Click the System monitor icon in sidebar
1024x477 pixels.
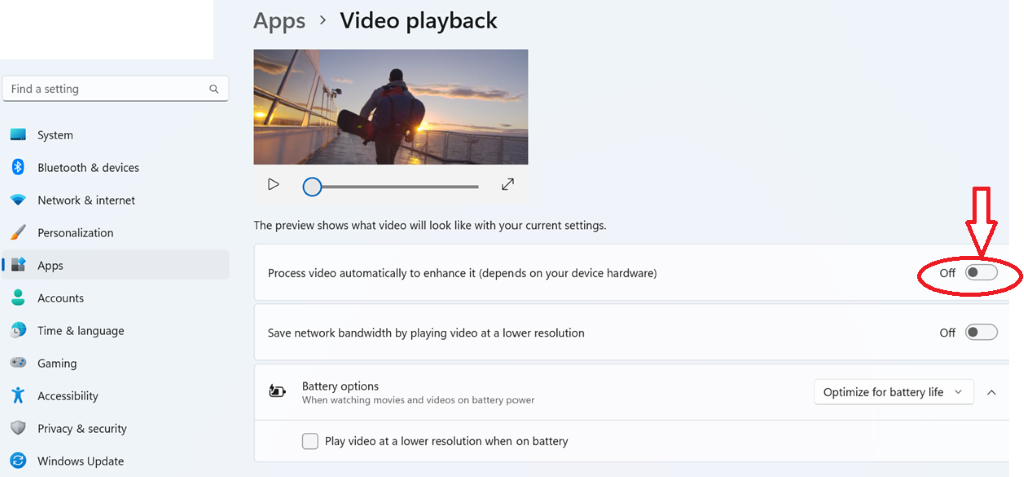coord(18,135)
